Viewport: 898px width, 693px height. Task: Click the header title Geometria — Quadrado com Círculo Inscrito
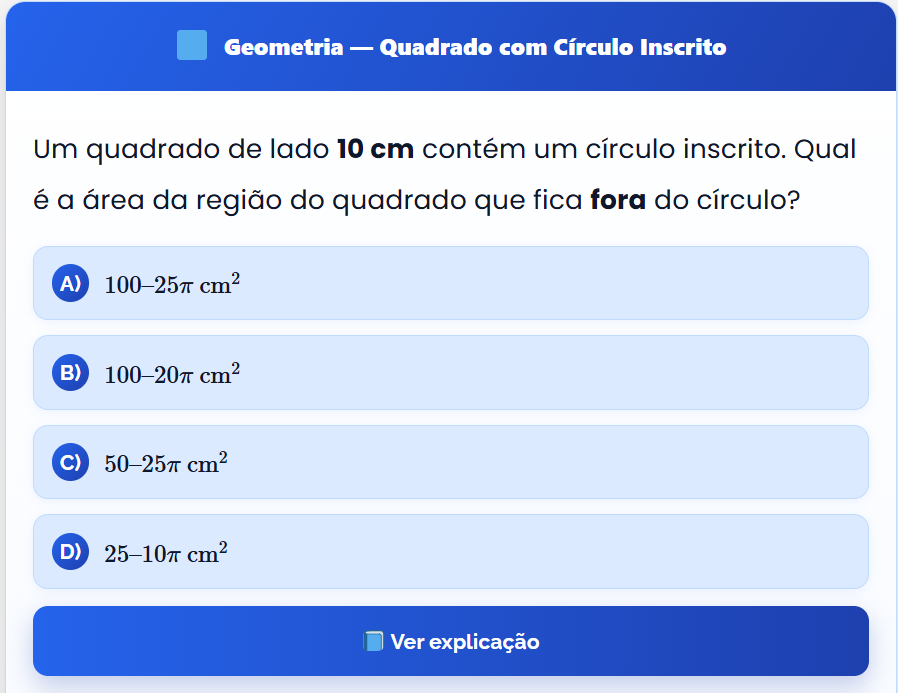(x=475, y=47)
